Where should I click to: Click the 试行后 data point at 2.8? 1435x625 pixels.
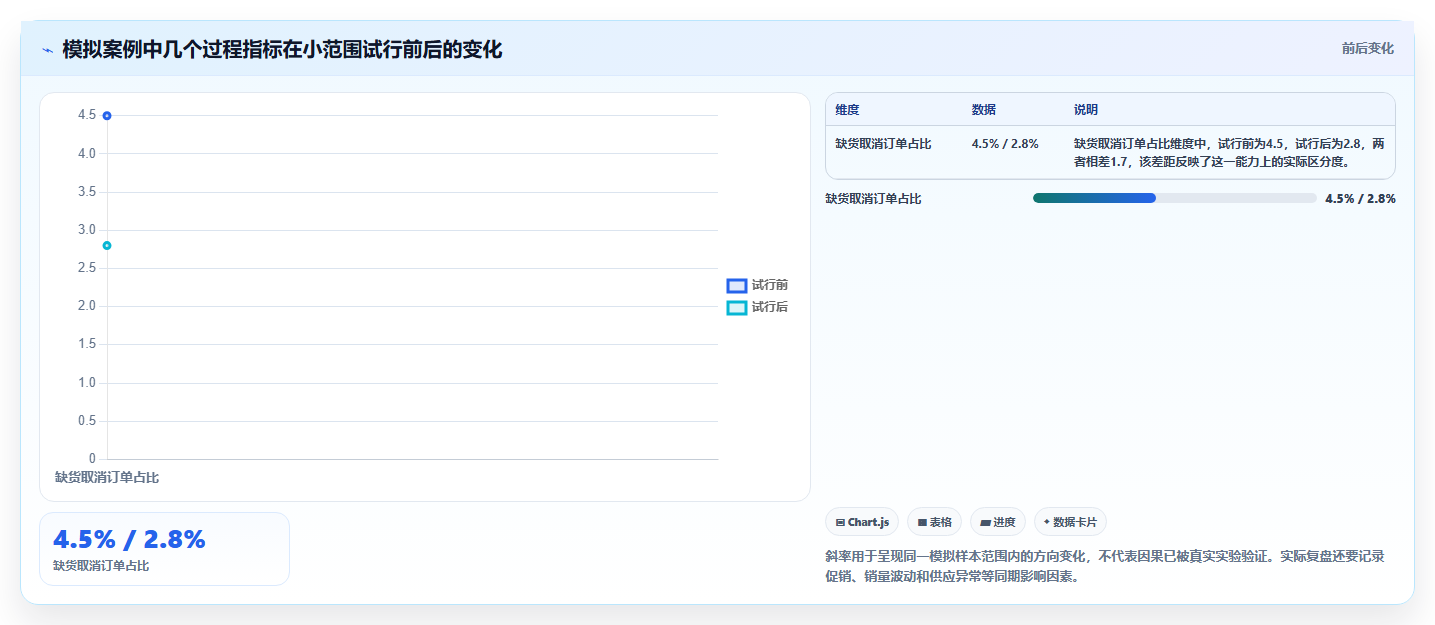pyautogui.click(x=107, y=245)
